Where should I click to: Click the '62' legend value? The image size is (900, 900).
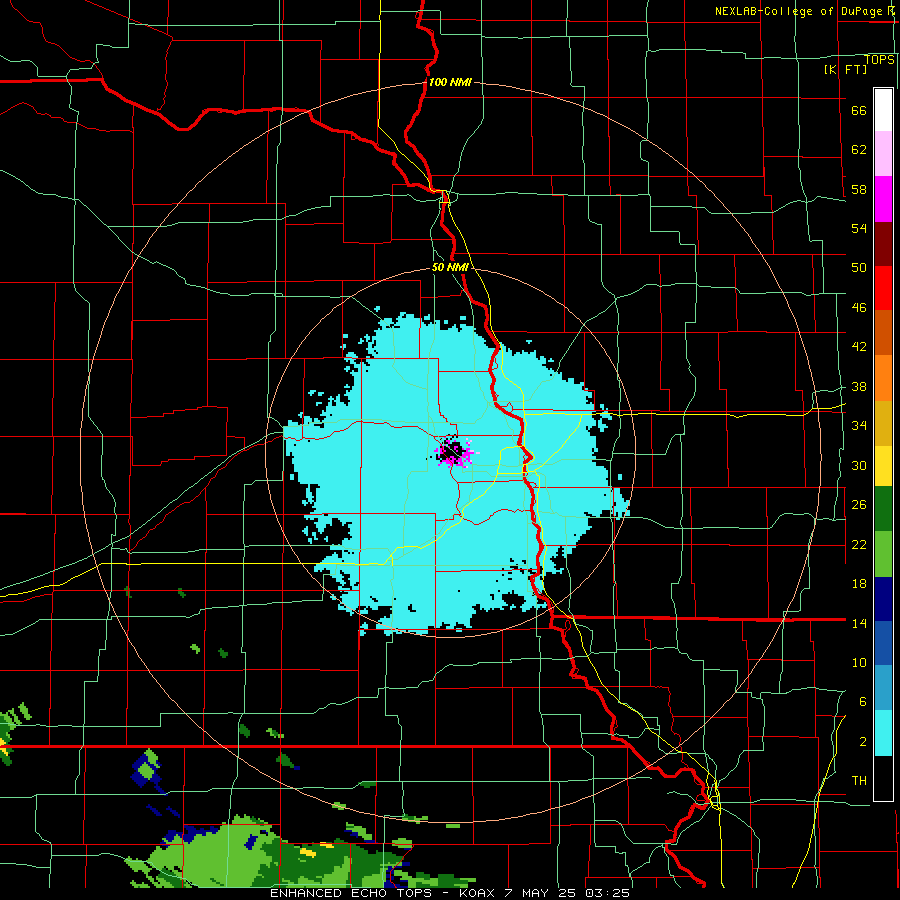point(859,150)
